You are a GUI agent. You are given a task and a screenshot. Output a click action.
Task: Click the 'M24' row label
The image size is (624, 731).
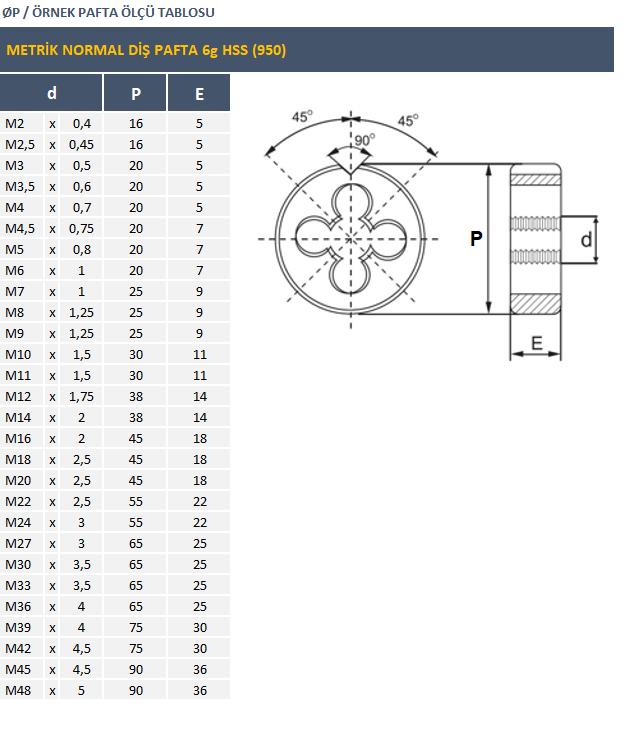click(18, 522)
